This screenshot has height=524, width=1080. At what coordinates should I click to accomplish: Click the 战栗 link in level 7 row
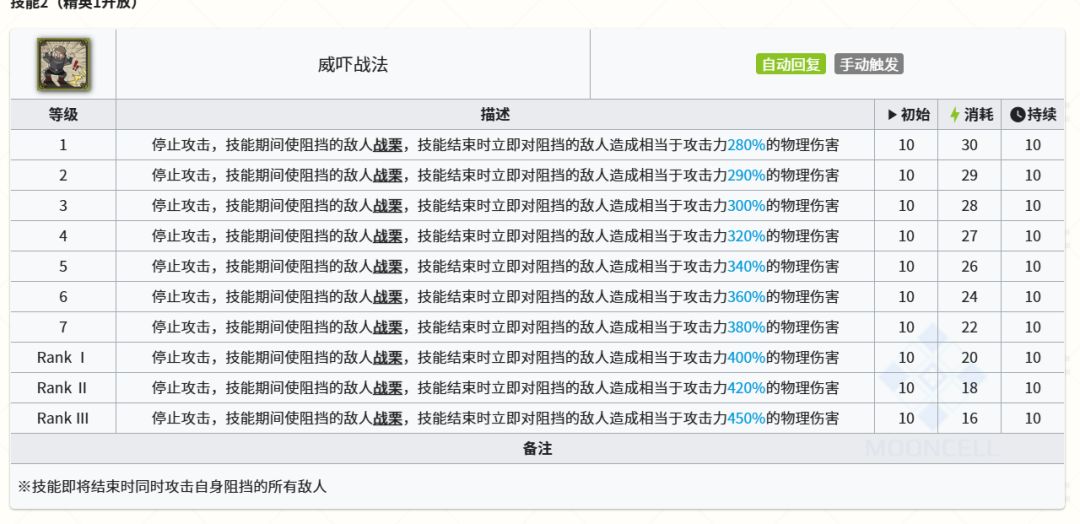(x=388, y=327)
